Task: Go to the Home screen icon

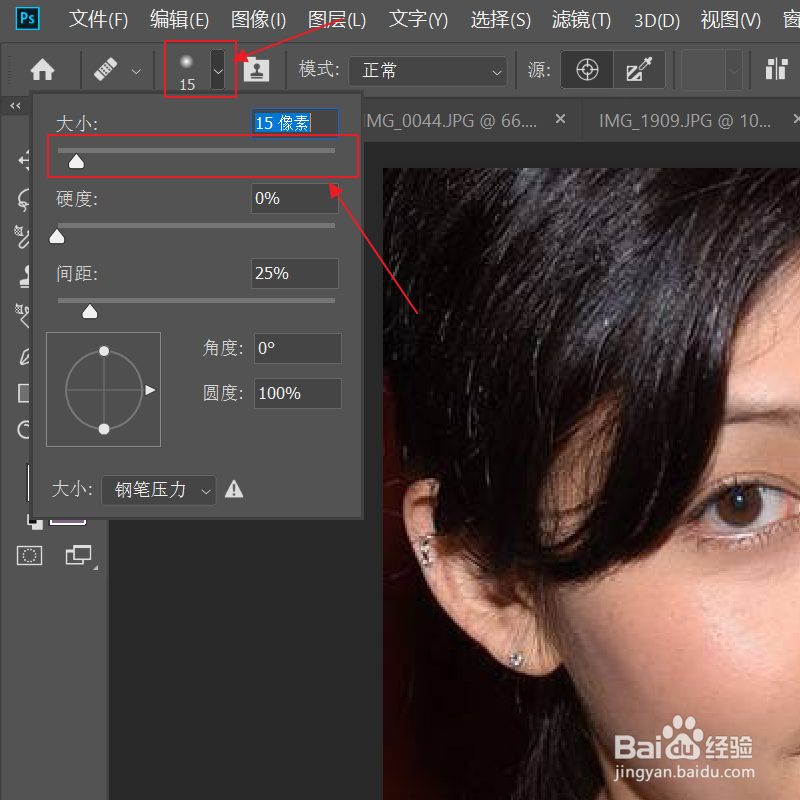Action: (42, 70)
